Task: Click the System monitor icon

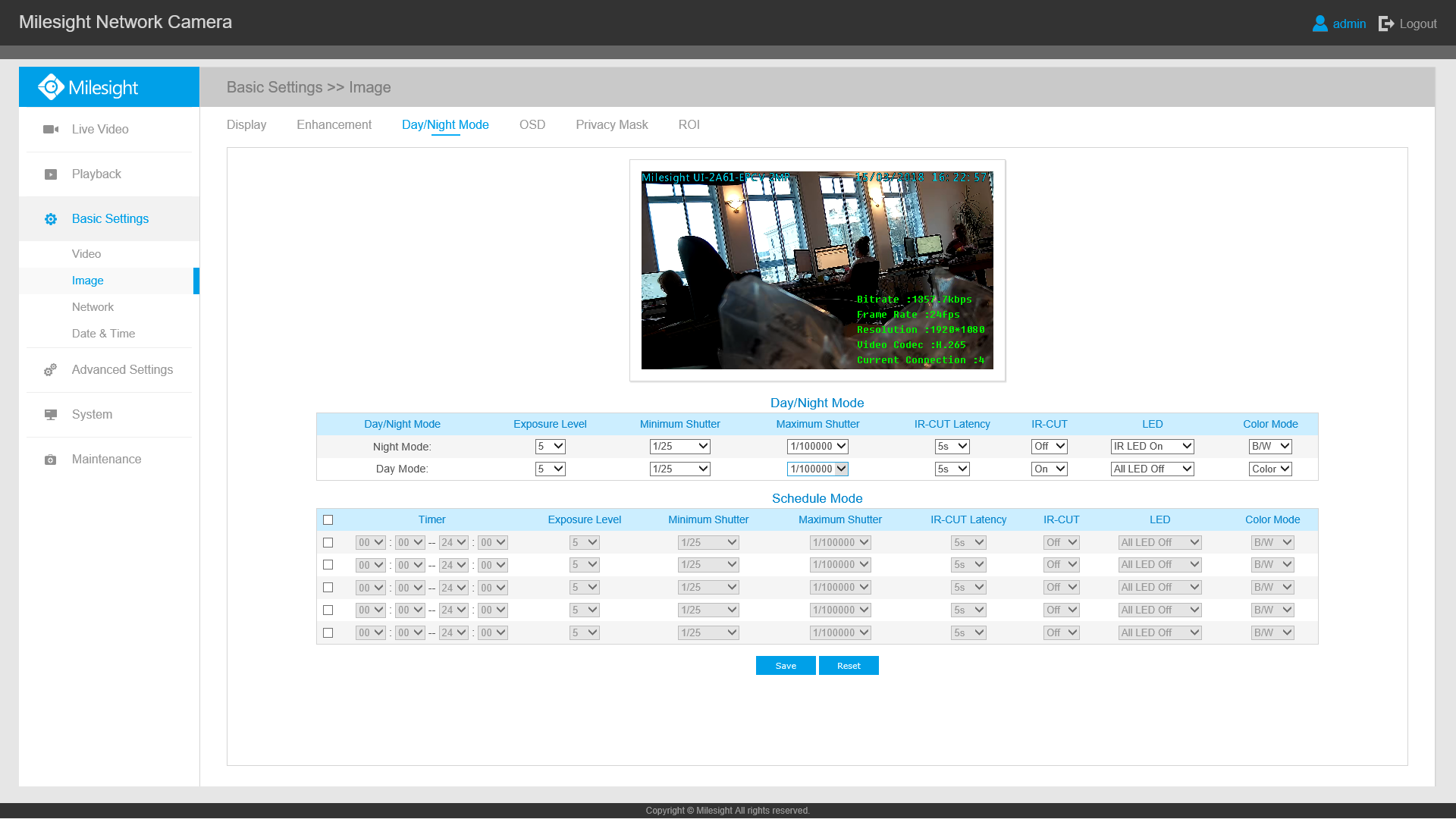Action: 51,415
